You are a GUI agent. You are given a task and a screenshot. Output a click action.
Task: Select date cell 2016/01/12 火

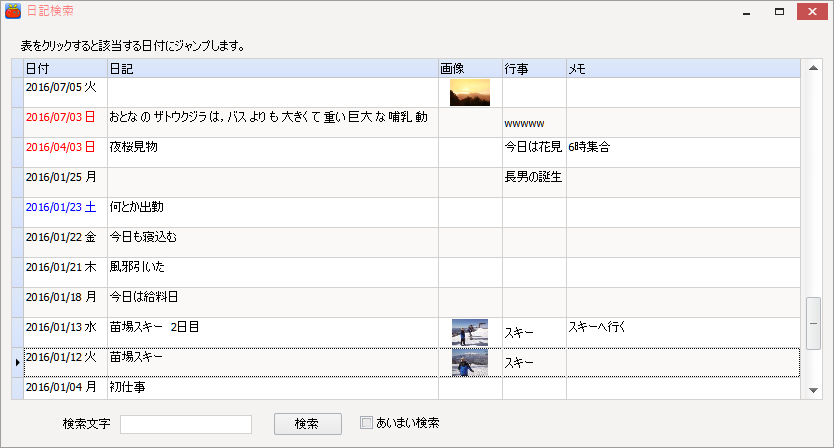tap(65, 363)
